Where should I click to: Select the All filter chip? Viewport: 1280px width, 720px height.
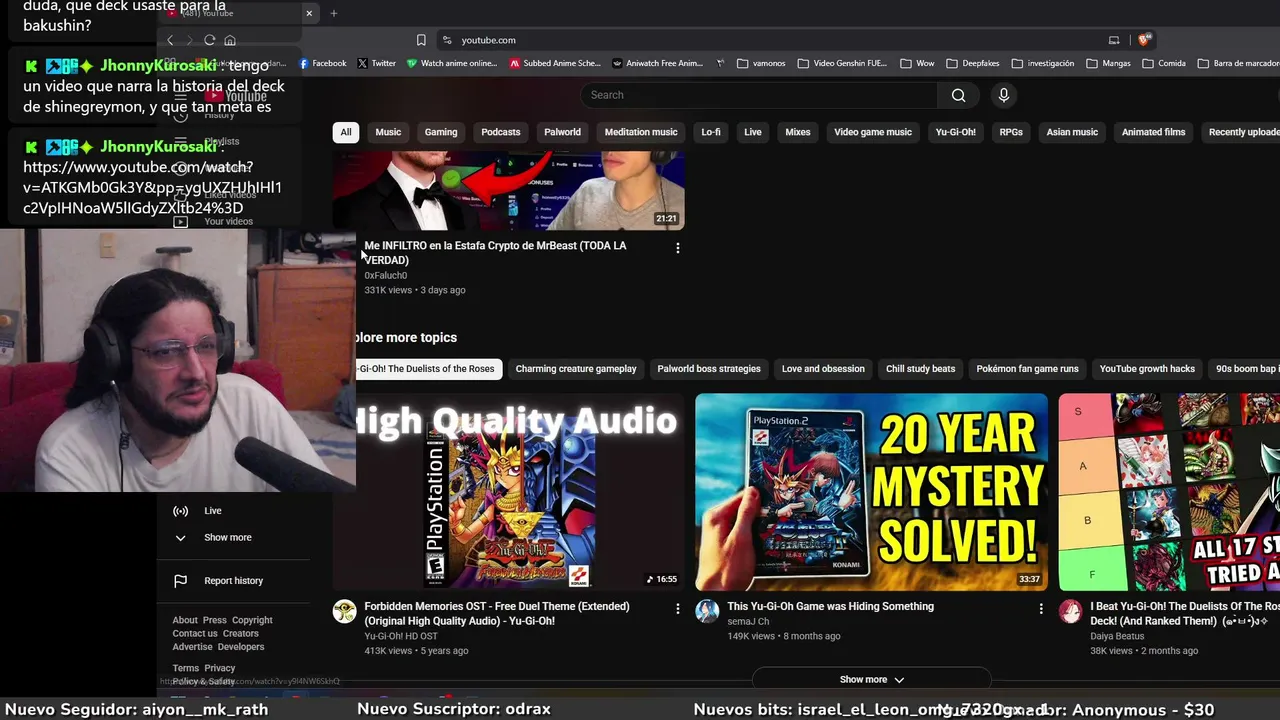pyautogui.click(x=346, y=132)
